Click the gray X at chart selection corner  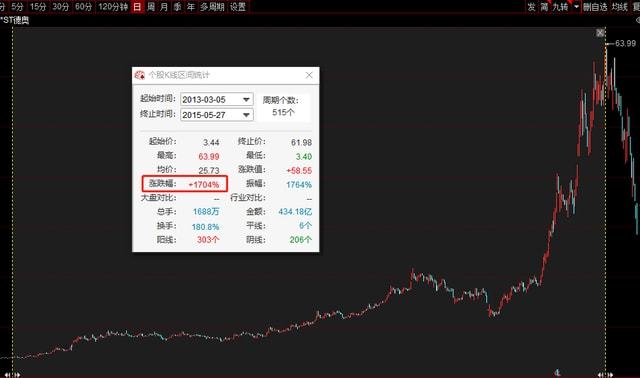tap(600, 33)
